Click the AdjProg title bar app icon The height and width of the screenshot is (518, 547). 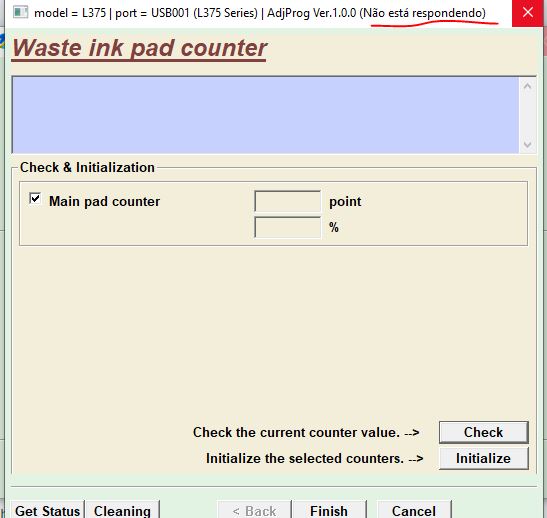(x=20, y=13)
